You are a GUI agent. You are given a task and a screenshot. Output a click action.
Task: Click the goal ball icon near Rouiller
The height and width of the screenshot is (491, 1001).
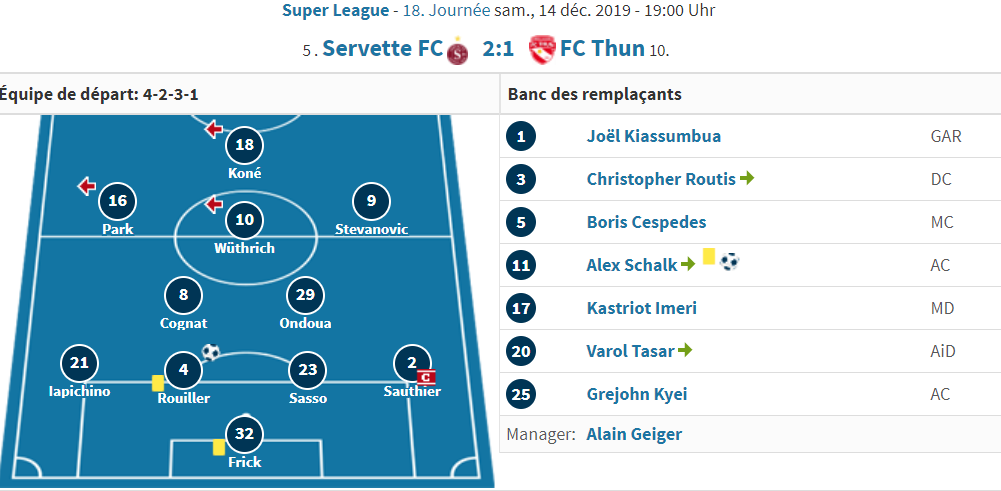tap(211, 352)
